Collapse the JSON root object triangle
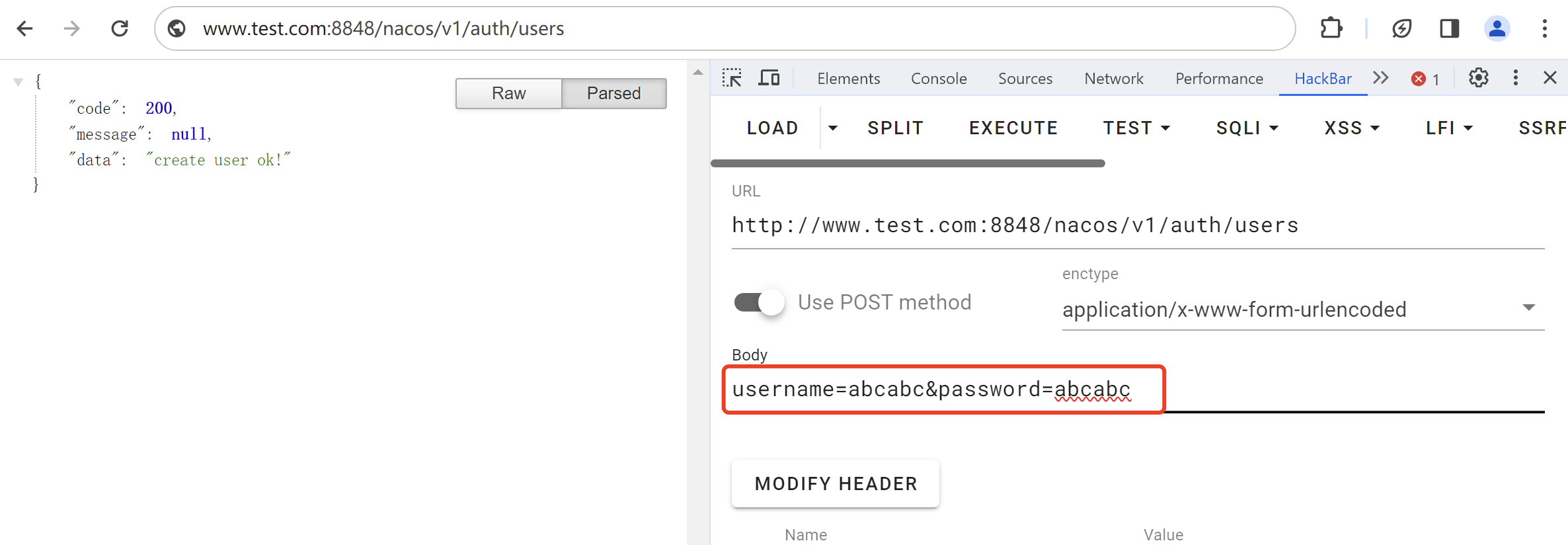 point(19,82)
